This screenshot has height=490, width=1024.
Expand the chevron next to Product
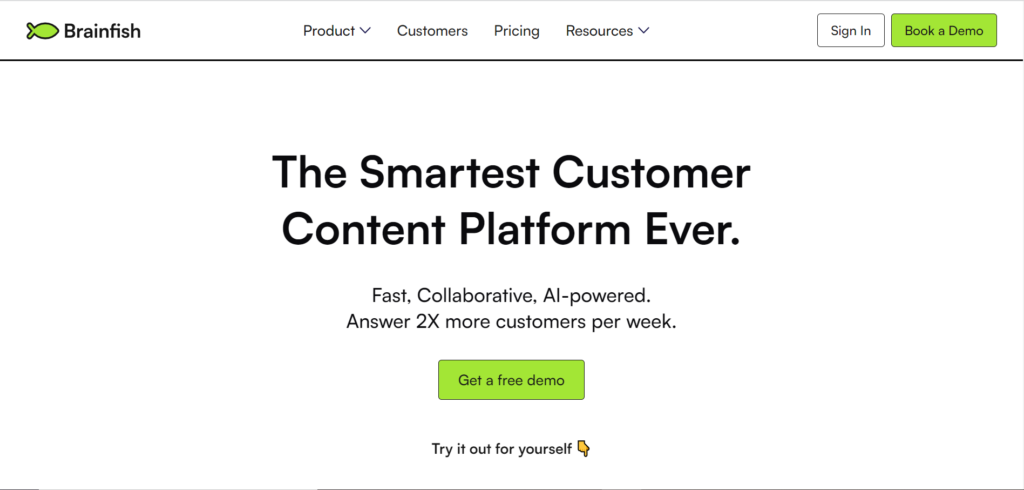(366, 31)
